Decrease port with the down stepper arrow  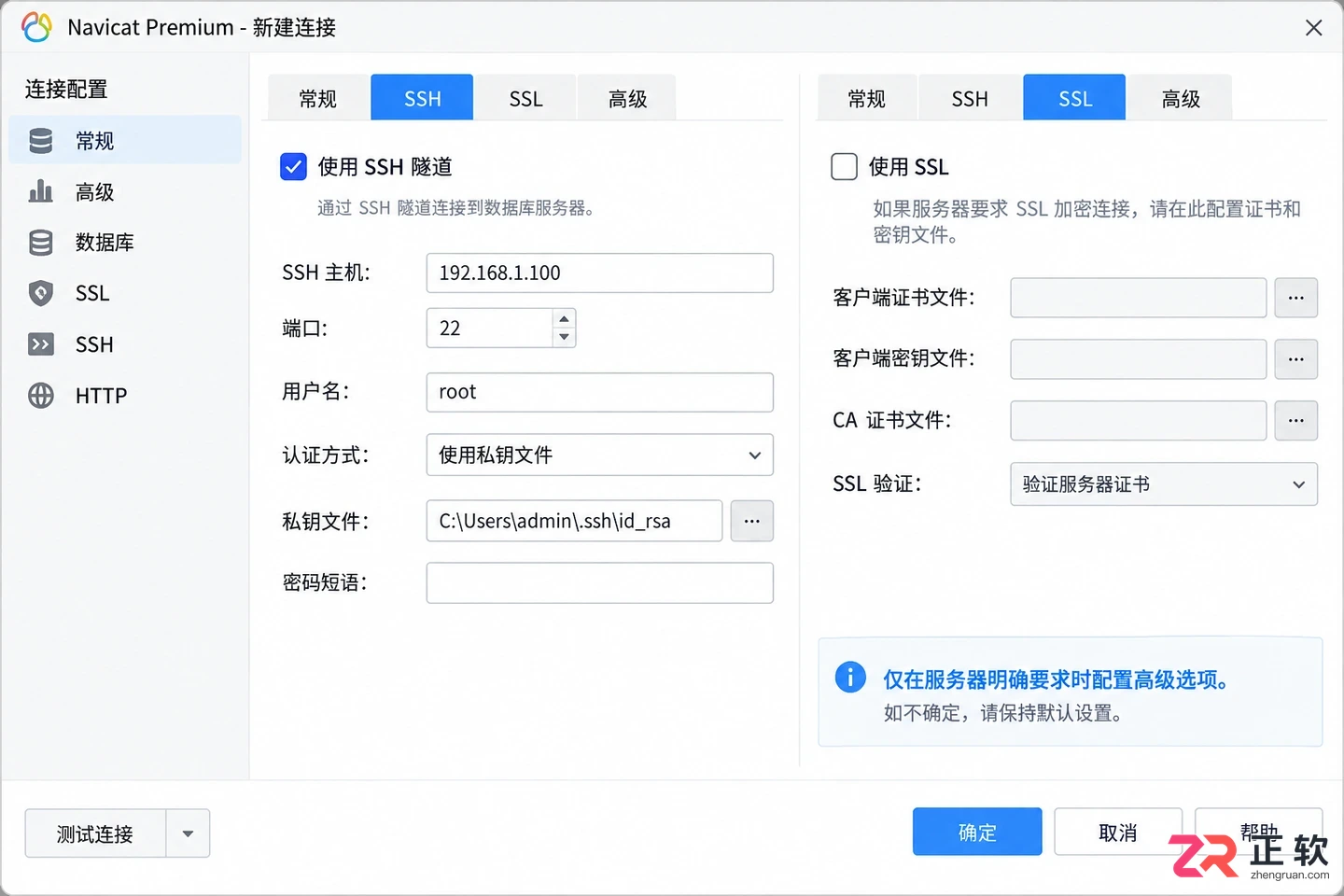coord(564,337)
